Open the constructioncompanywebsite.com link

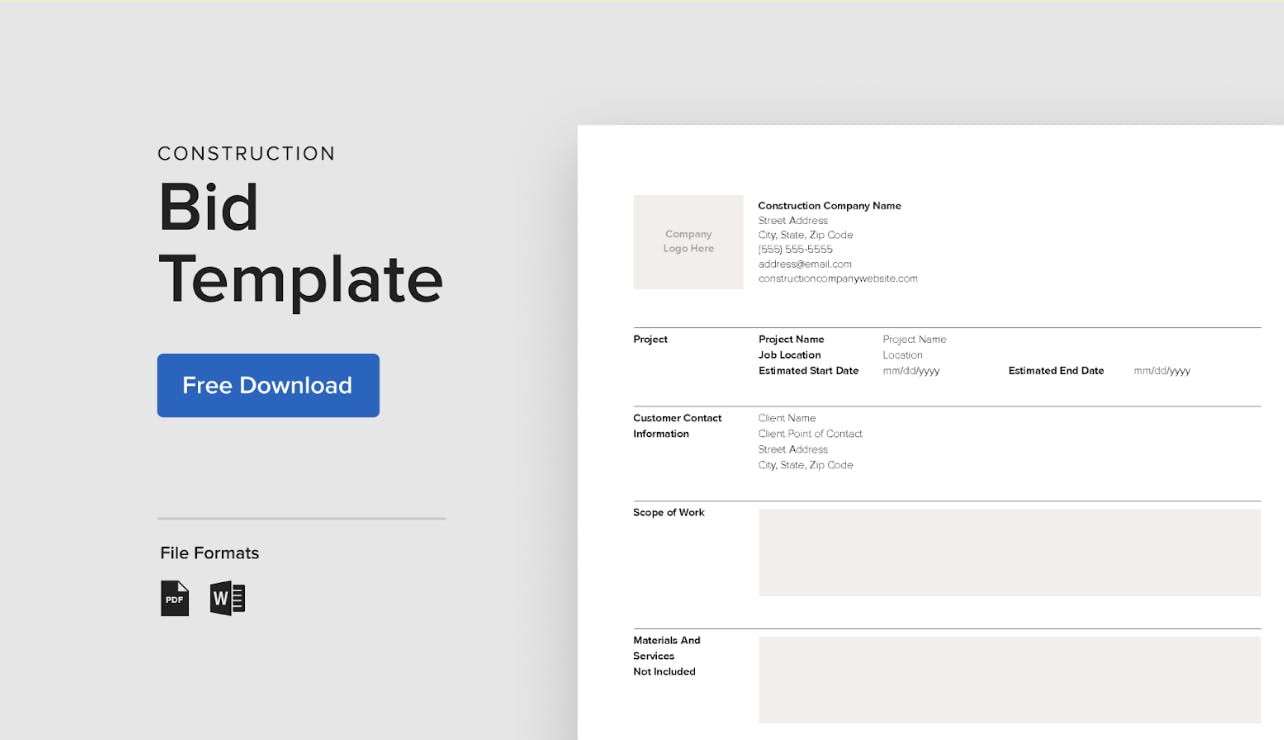(x=838, y=278)
